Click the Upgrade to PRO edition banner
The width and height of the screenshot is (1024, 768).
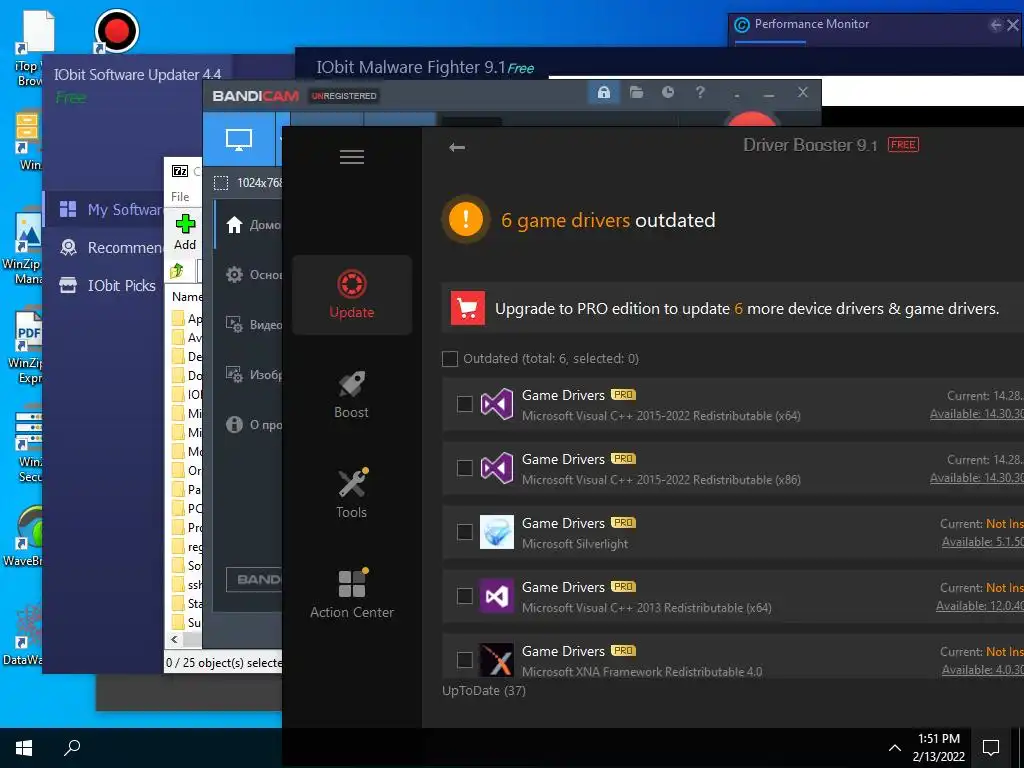coord(733,308)
